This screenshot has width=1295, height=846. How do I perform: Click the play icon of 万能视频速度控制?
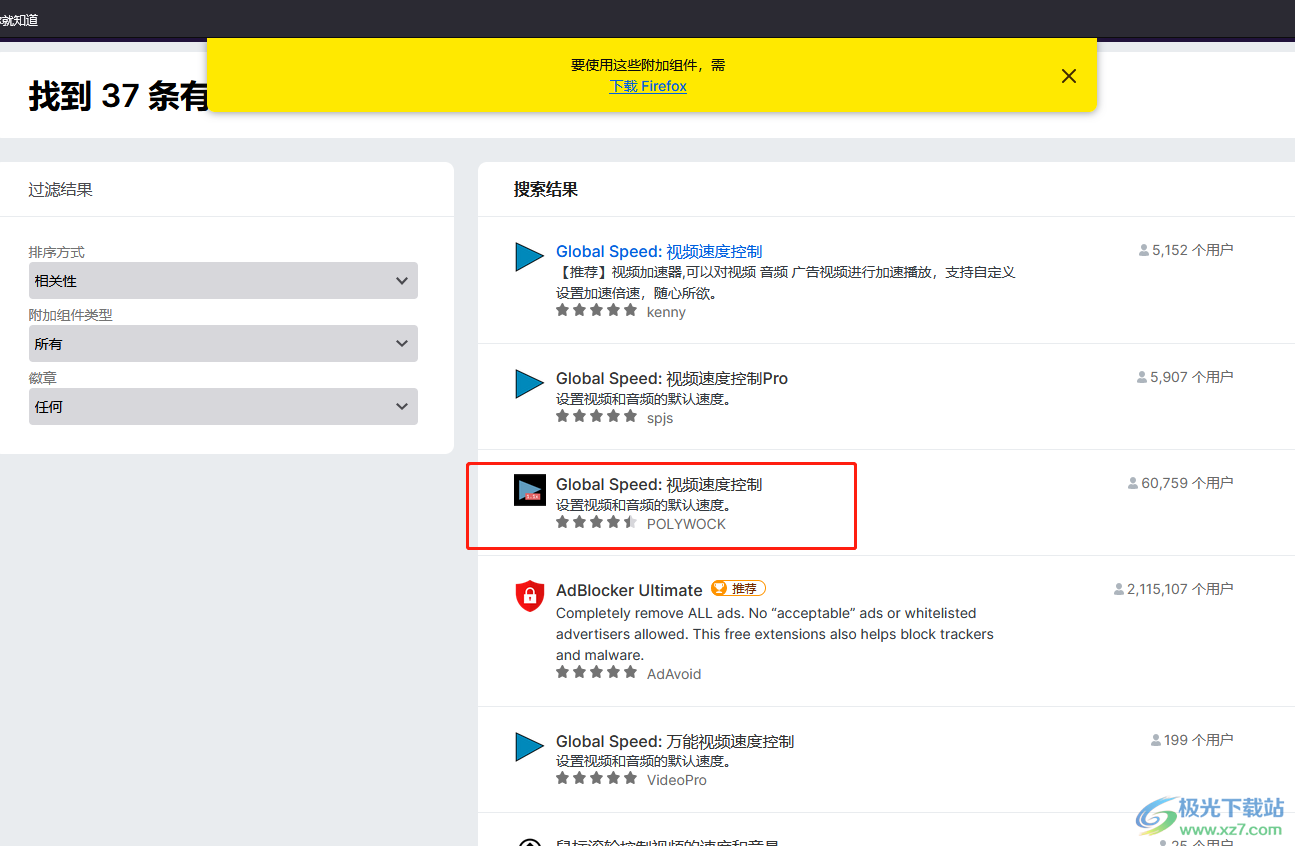tap(529, 747)
